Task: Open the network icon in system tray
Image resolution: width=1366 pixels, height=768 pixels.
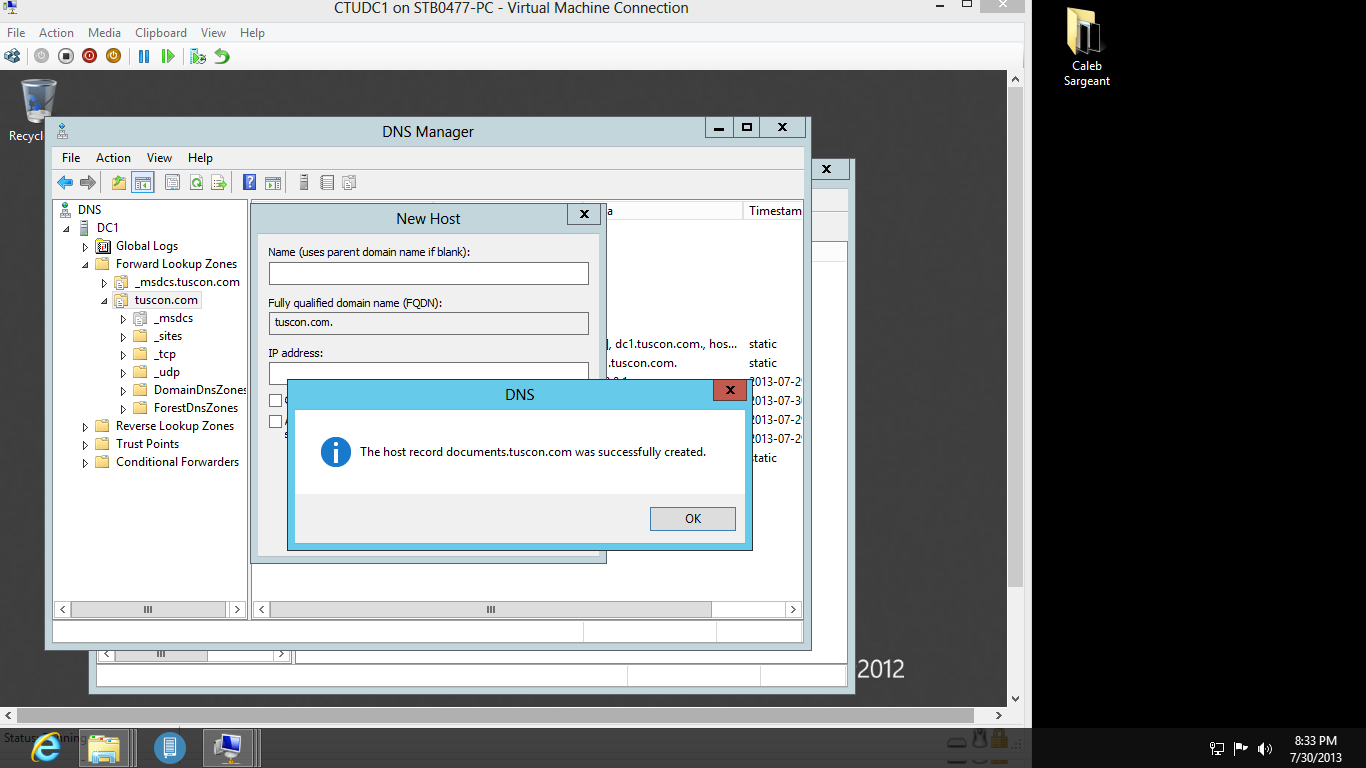Action: tap(1217, 748)
